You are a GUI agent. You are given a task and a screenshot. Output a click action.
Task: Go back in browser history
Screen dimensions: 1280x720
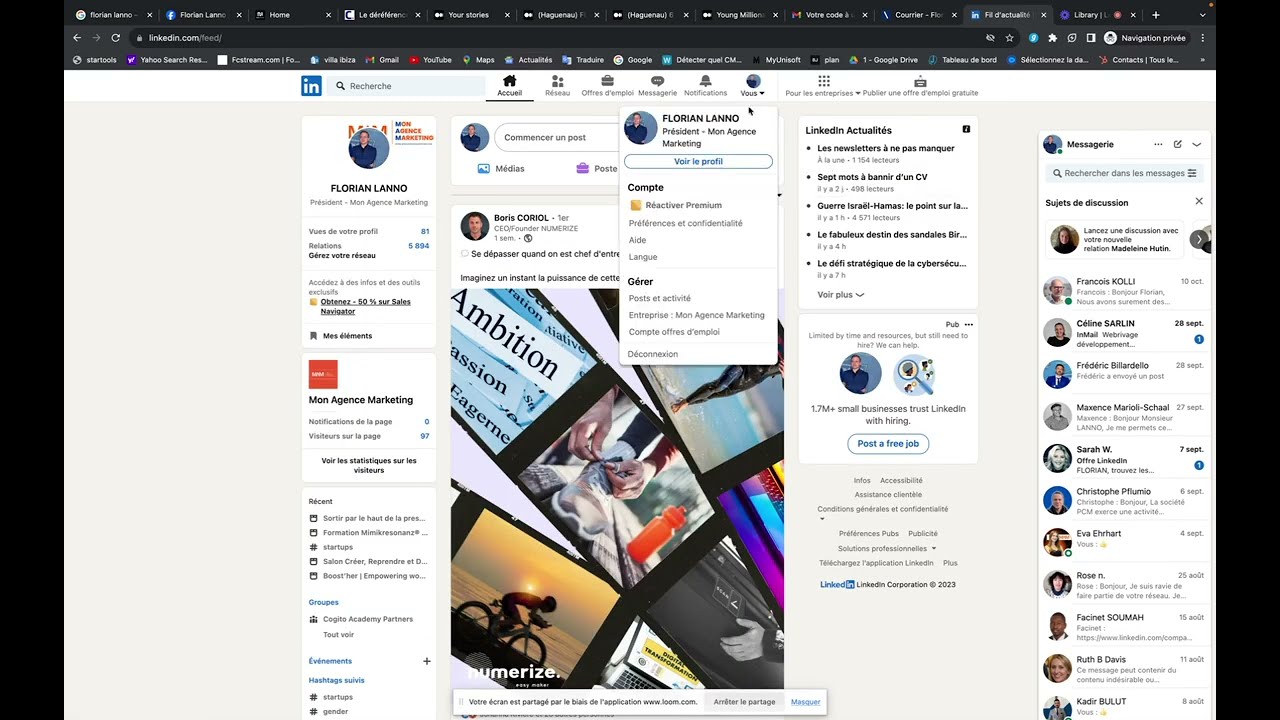click(x=77, y=37)
